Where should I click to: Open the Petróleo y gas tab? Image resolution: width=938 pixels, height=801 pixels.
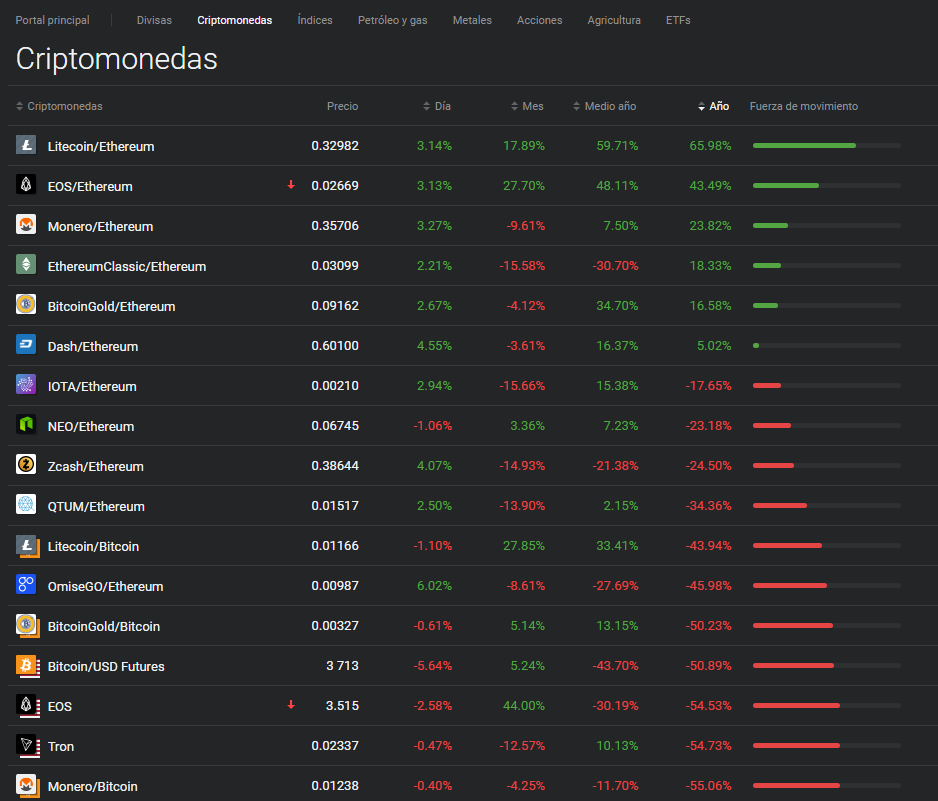tap(392, 20)
